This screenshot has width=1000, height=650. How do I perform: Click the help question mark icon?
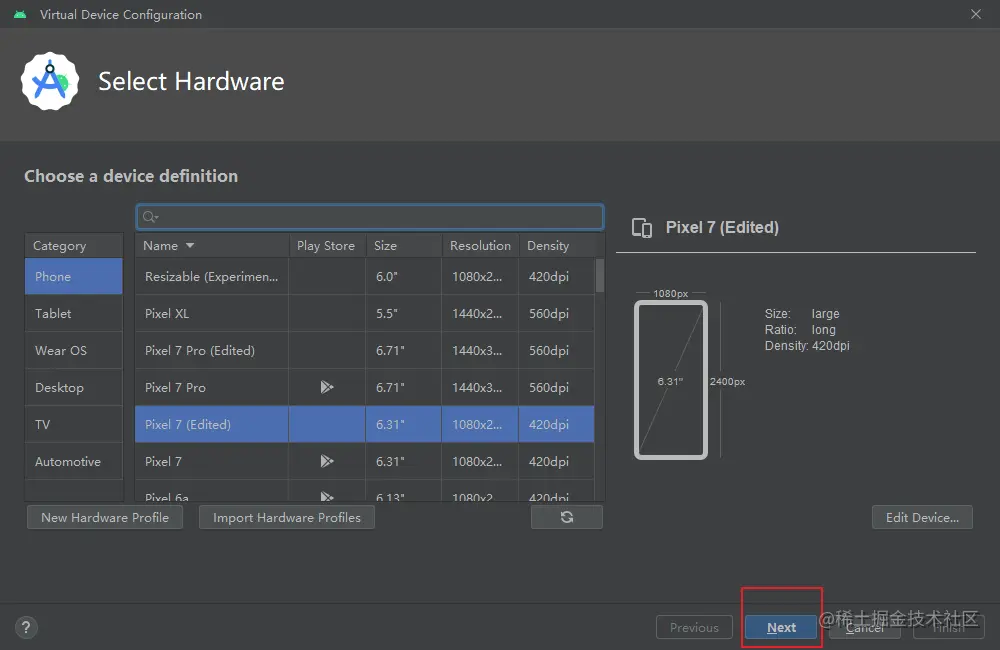[26, 628]
